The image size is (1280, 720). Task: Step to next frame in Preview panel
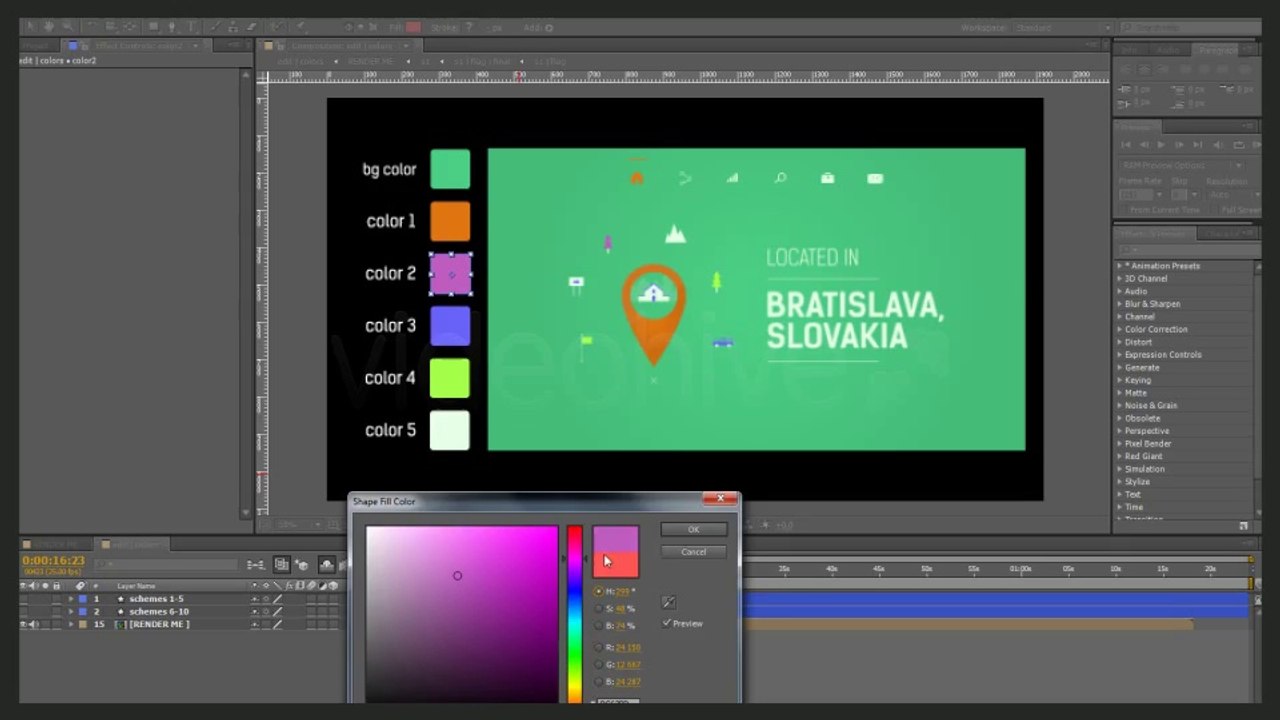(x=1177, y=145)
